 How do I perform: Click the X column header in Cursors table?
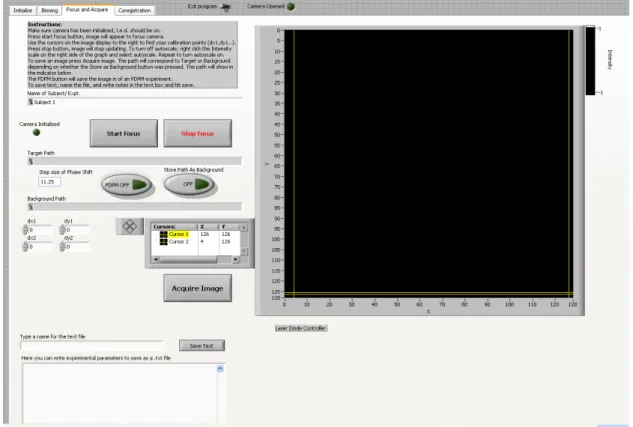pyautogui.click(x=208, y=227)
